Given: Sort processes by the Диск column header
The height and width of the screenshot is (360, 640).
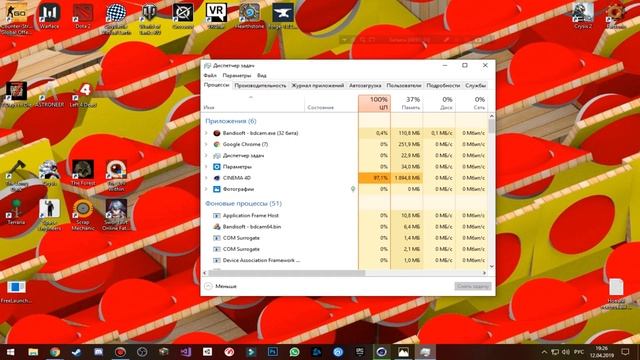Looking at the screenshot, I should click(x=439, y=103).
